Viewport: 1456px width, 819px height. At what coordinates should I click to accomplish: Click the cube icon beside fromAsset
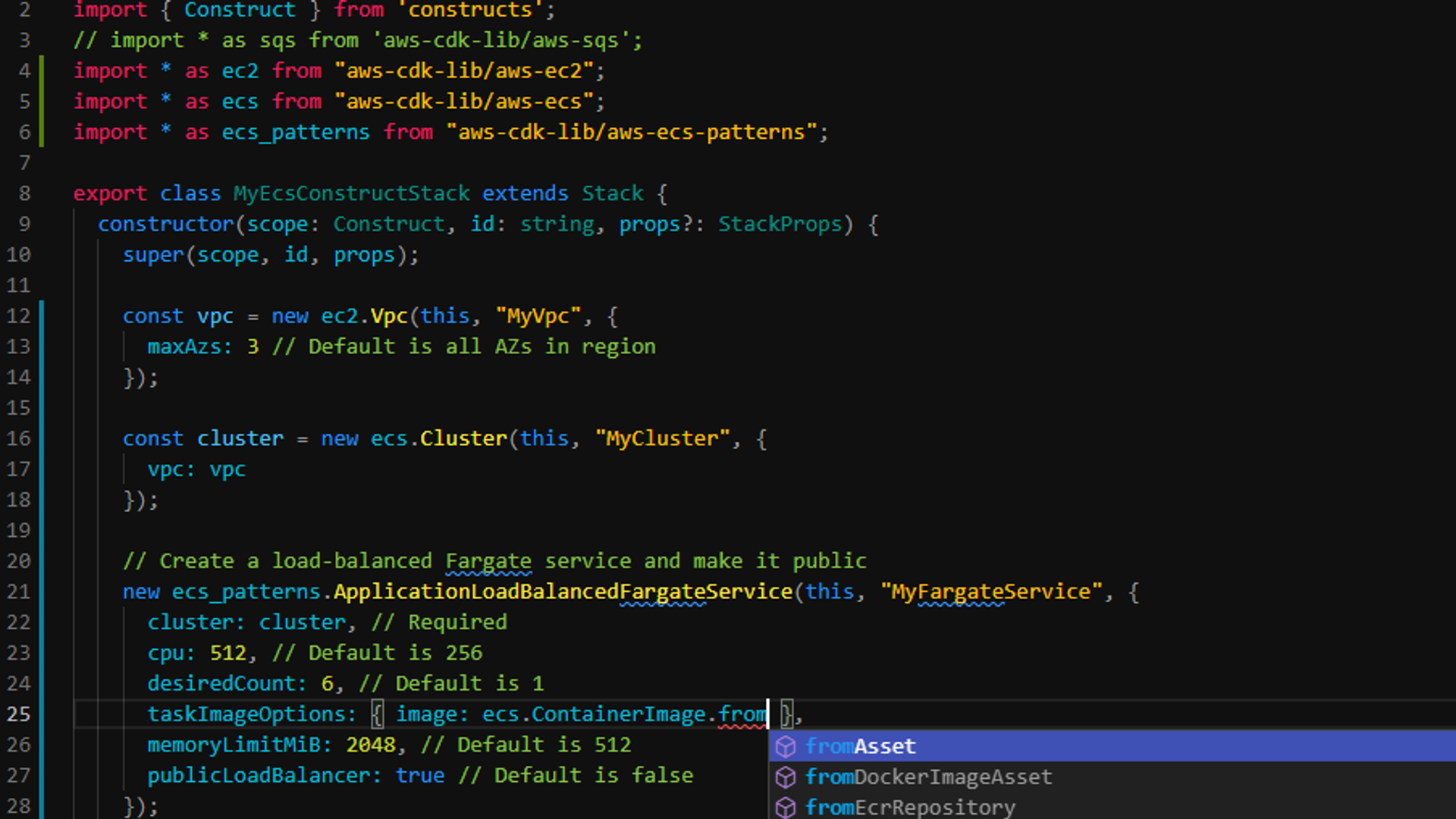786,746
